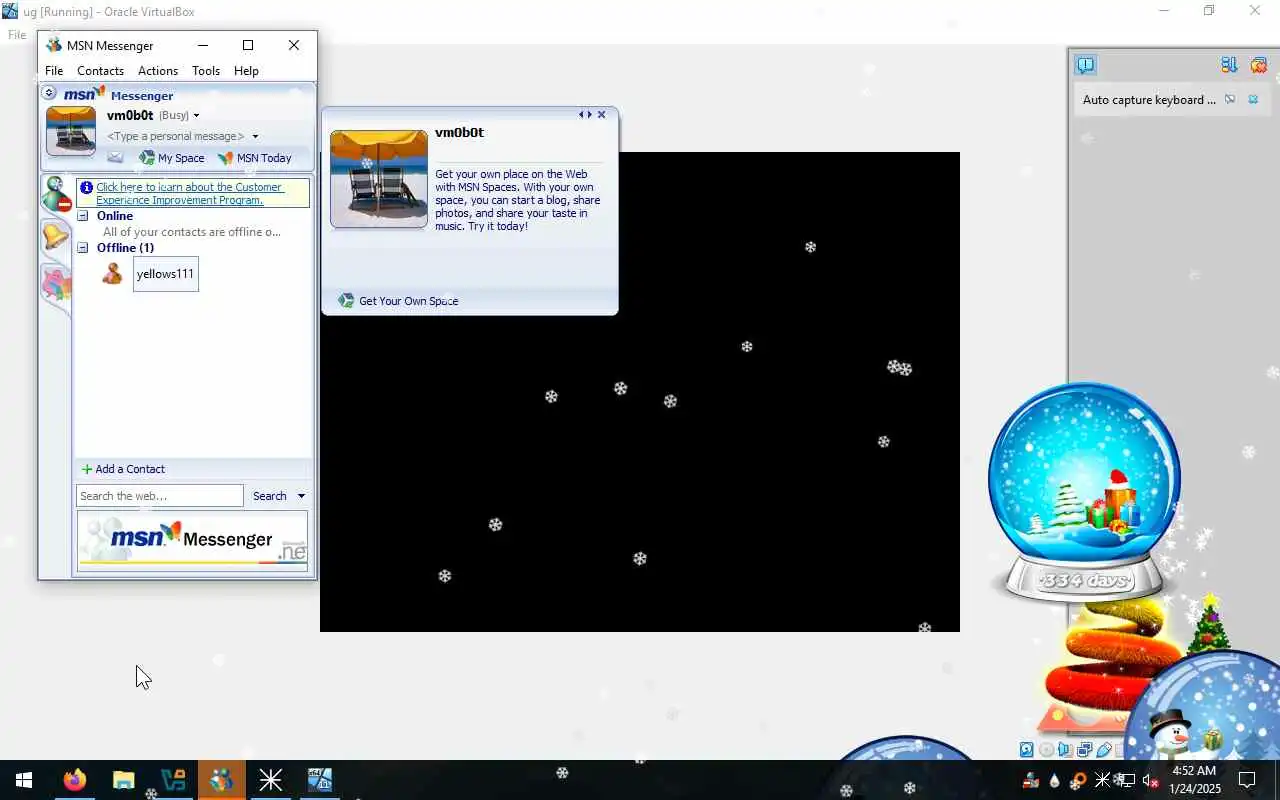Screen dimensions: 1280x800
Task: Click the large beach picture in contact card
Action: click(x=379, y=179)
